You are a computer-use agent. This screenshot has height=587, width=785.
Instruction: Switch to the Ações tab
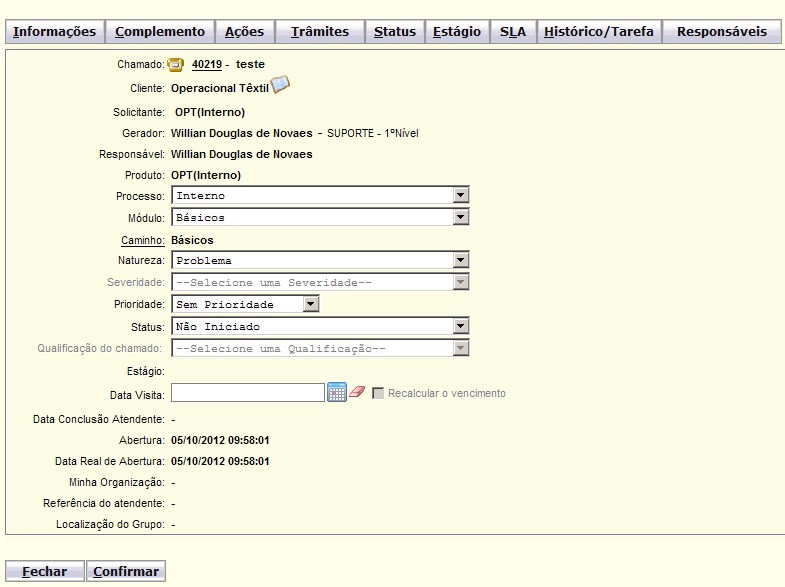click(244, 32)
